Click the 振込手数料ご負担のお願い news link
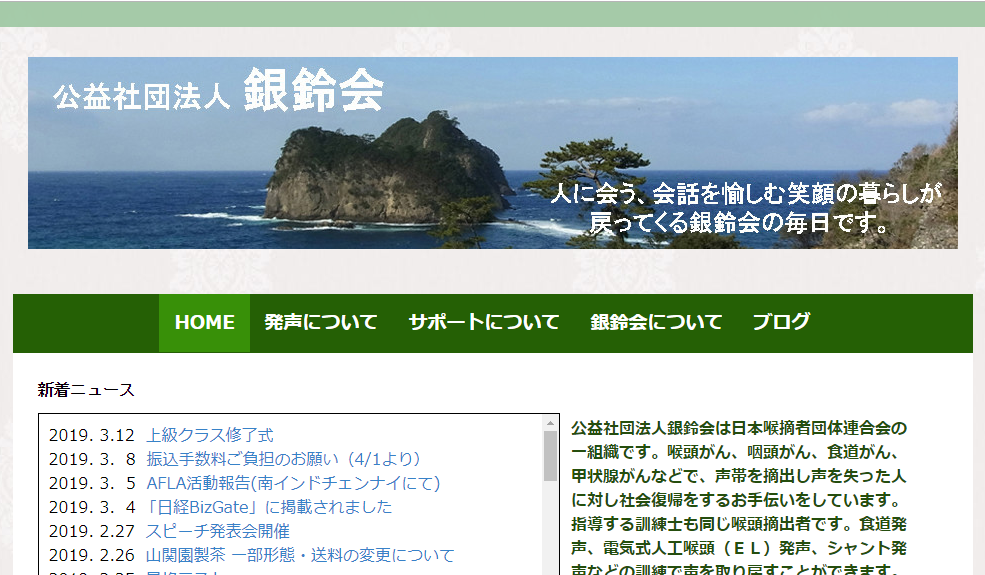This screenshot has height=575, width=985. coord(283,459)
